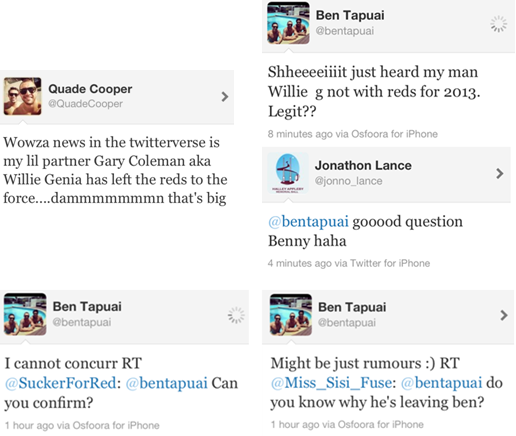
Task: Expand chevron on Ben Tapuai's rumours tweet
Action: 504,315
